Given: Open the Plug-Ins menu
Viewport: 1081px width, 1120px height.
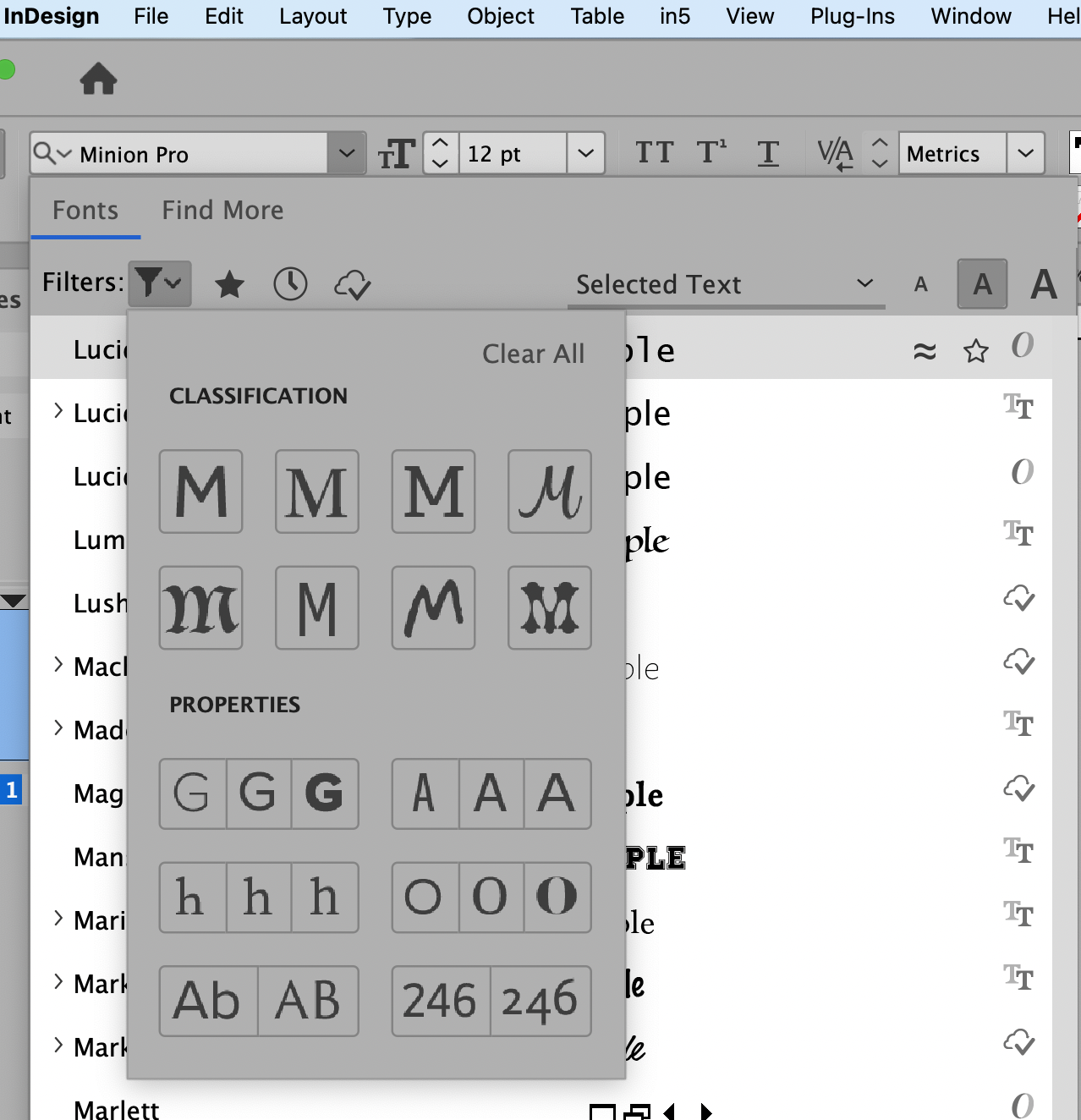Looking at the screenshot, I should click(x=852, y=16).
